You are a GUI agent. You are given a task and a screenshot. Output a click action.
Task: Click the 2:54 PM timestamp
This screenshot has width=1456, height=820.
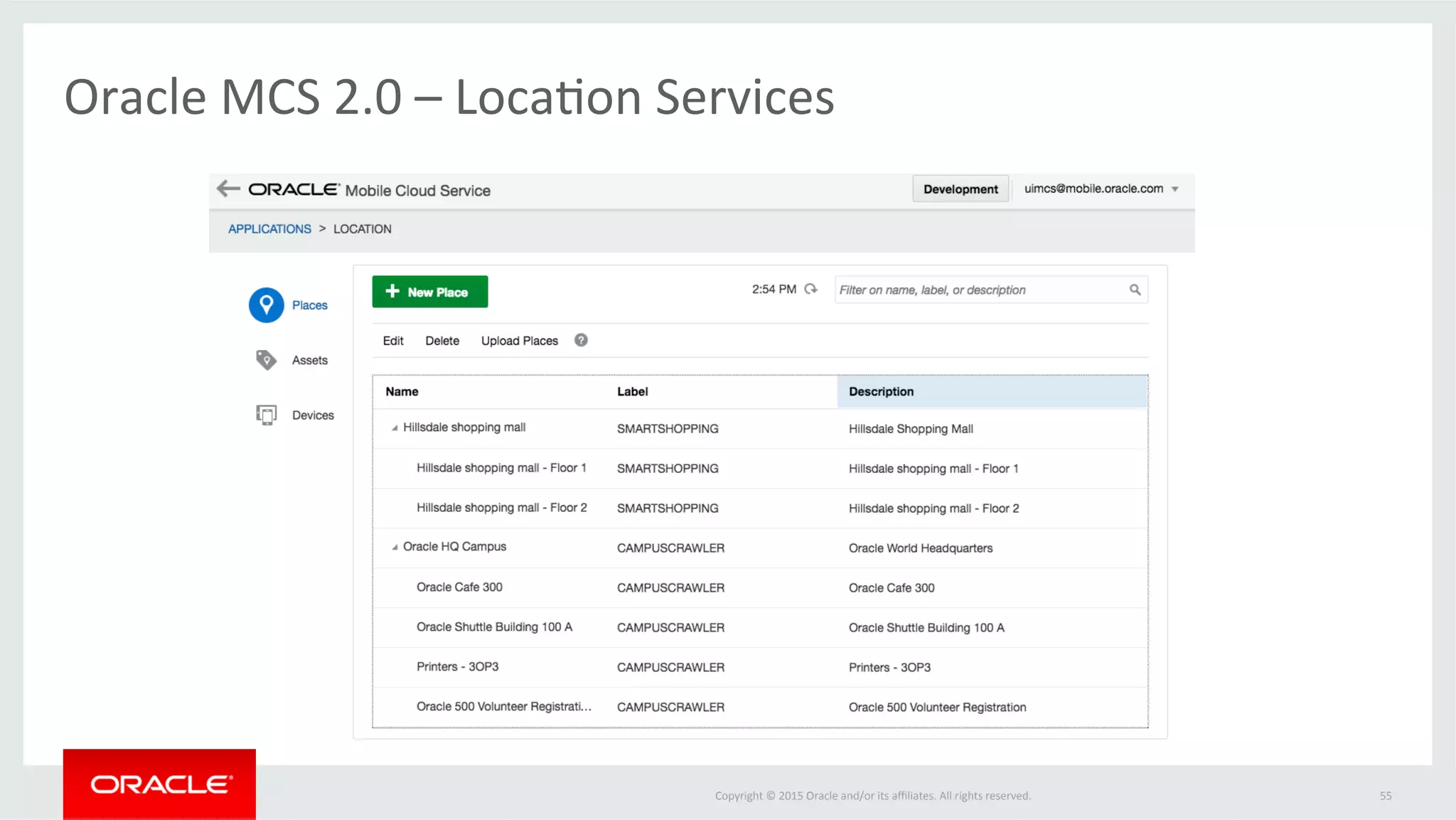pos(774,289)
